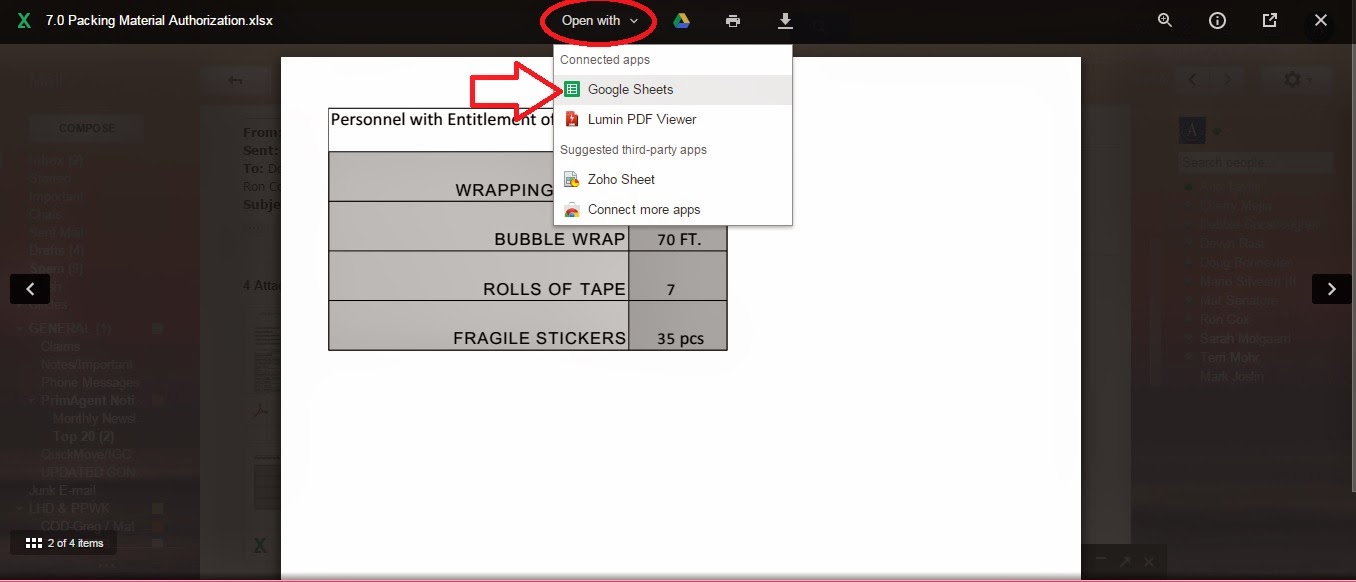Open the Junk E-mail label

(x=61, y=491)
